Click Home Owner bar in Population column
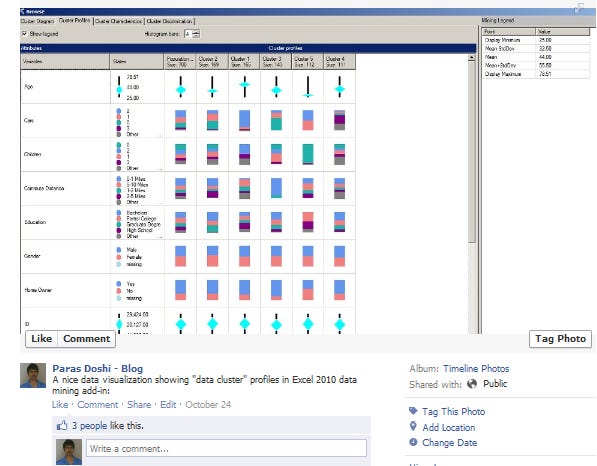The image size is (597, 466). [180, 290]
